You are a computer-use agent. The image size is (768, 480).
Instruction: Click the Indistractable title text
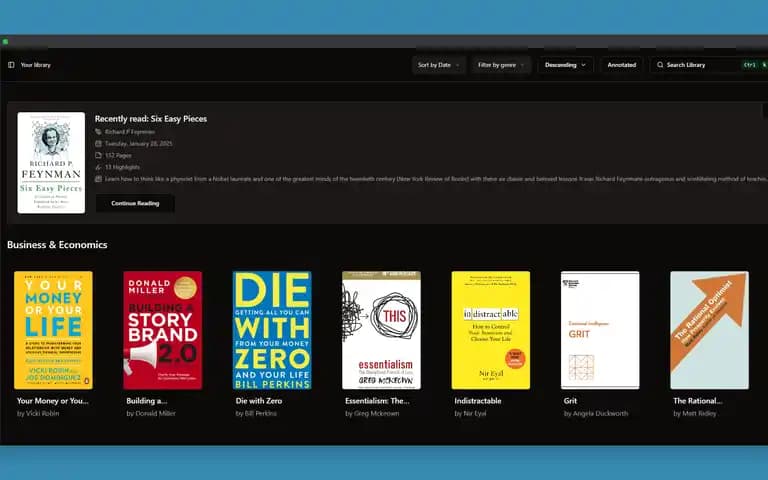coord(478,401)
